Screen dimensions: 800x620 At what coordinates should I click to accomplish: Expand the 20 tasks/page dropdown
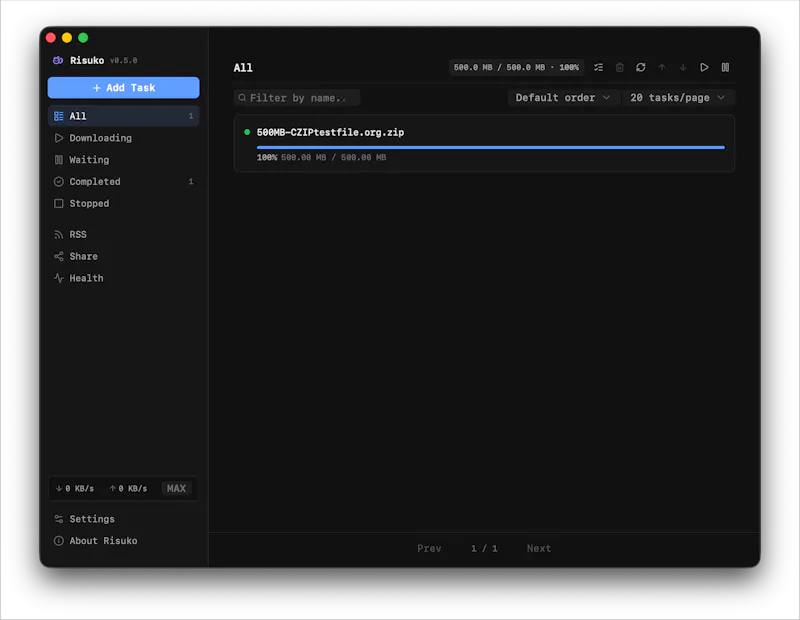coord(678,97)
